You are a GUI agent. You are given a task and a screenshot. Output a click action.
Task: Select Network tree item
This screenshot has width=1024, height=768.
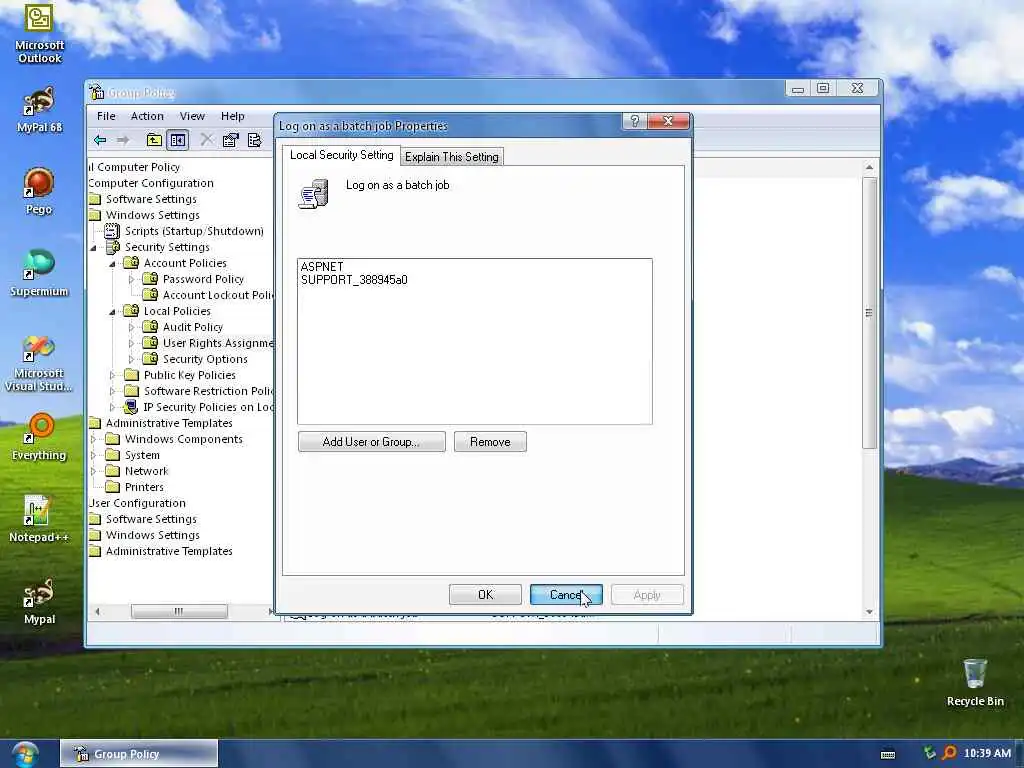pyautogui.click(x=146, y=471)
